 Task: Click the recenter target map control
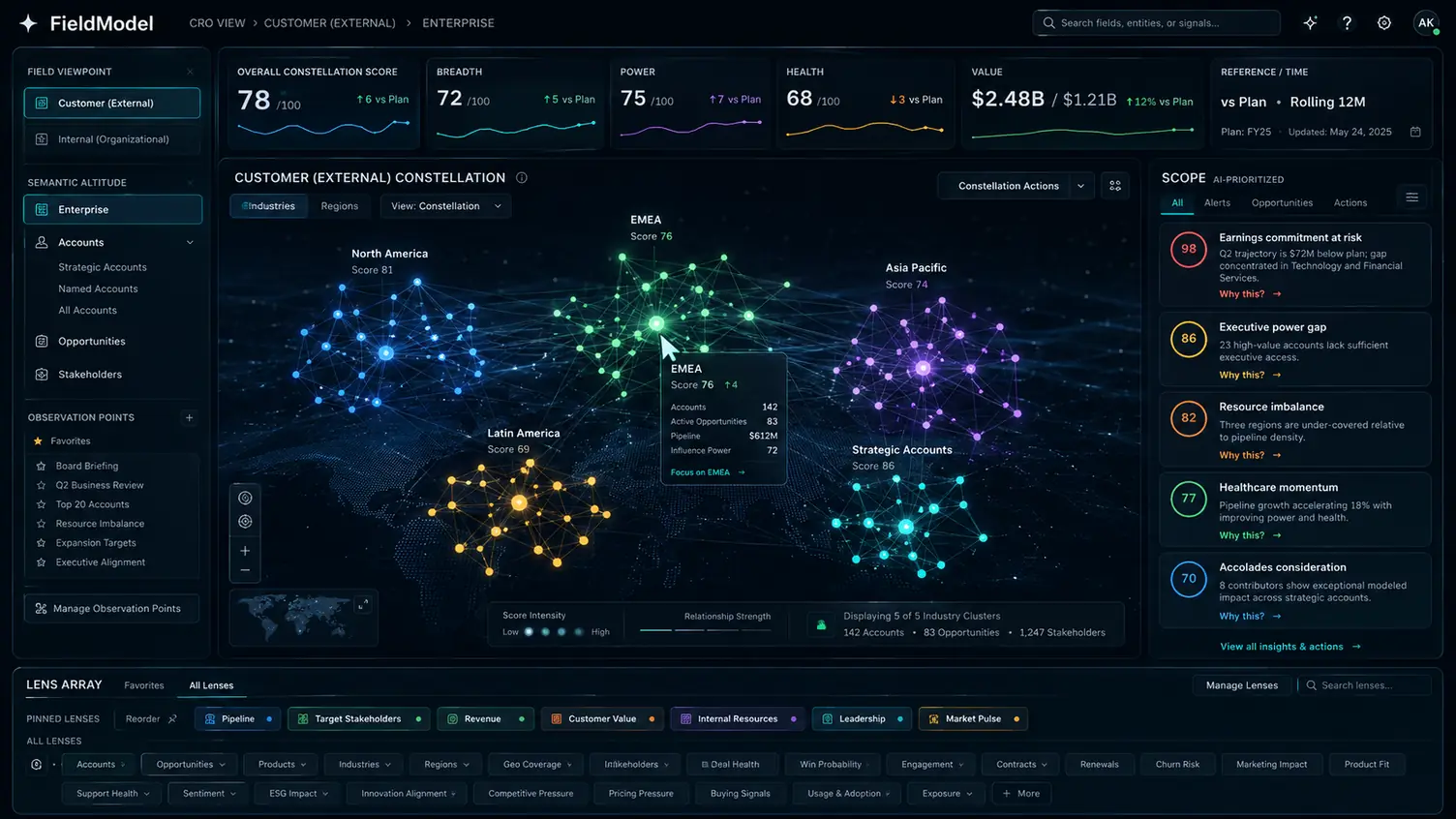[245, 522]
